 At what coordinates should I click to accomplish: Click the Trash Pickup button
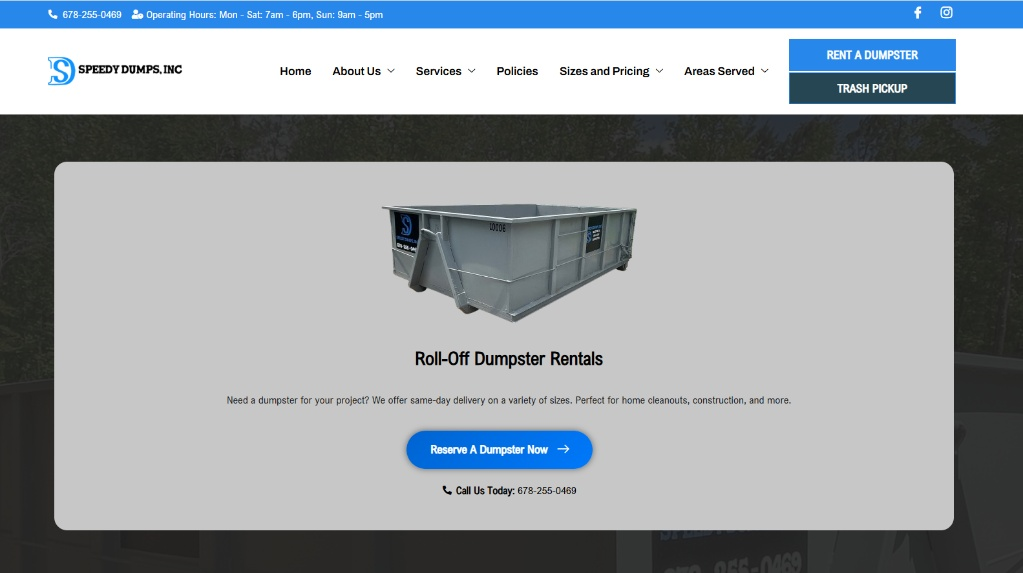tap(872, 88)
